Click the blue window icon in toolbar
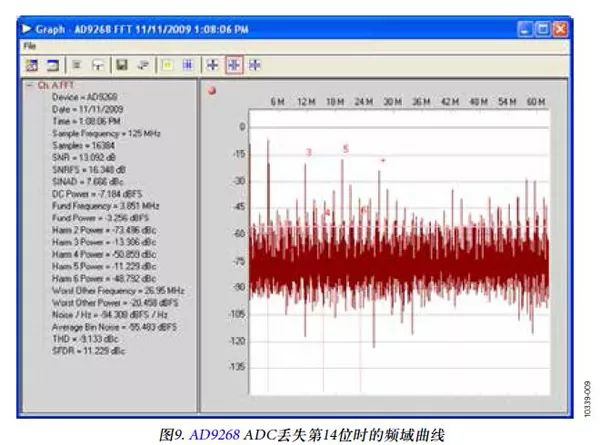The image size is (600, 445). (53, 65)
